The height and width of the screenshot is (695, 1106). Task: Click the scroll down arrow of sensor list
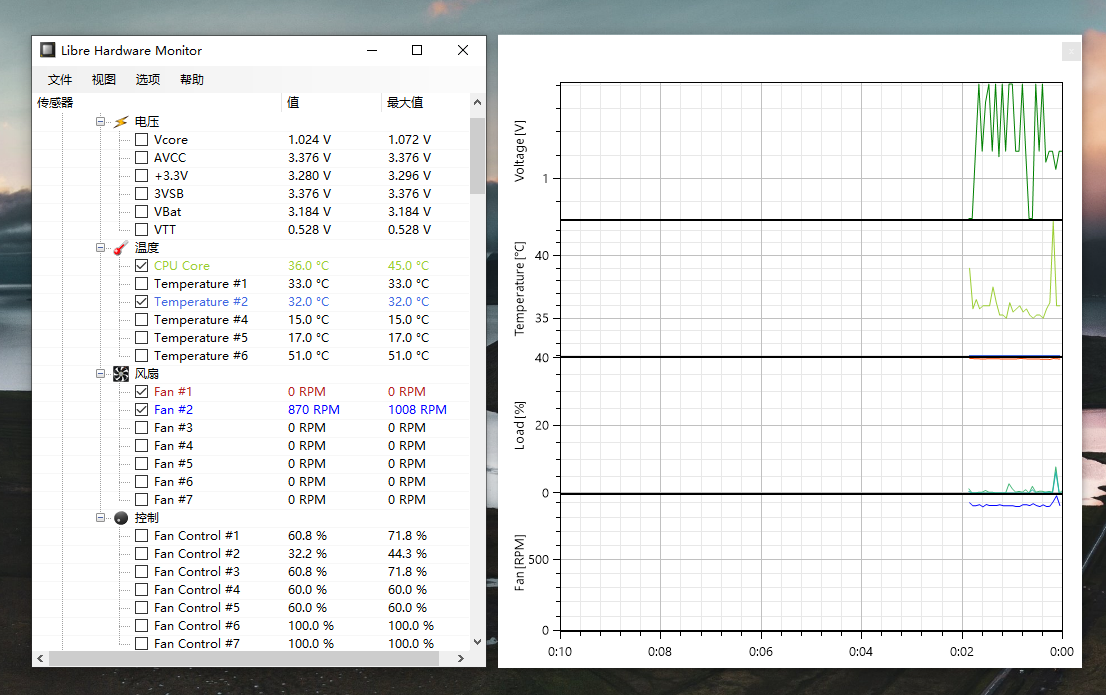[x=478, y=642]
